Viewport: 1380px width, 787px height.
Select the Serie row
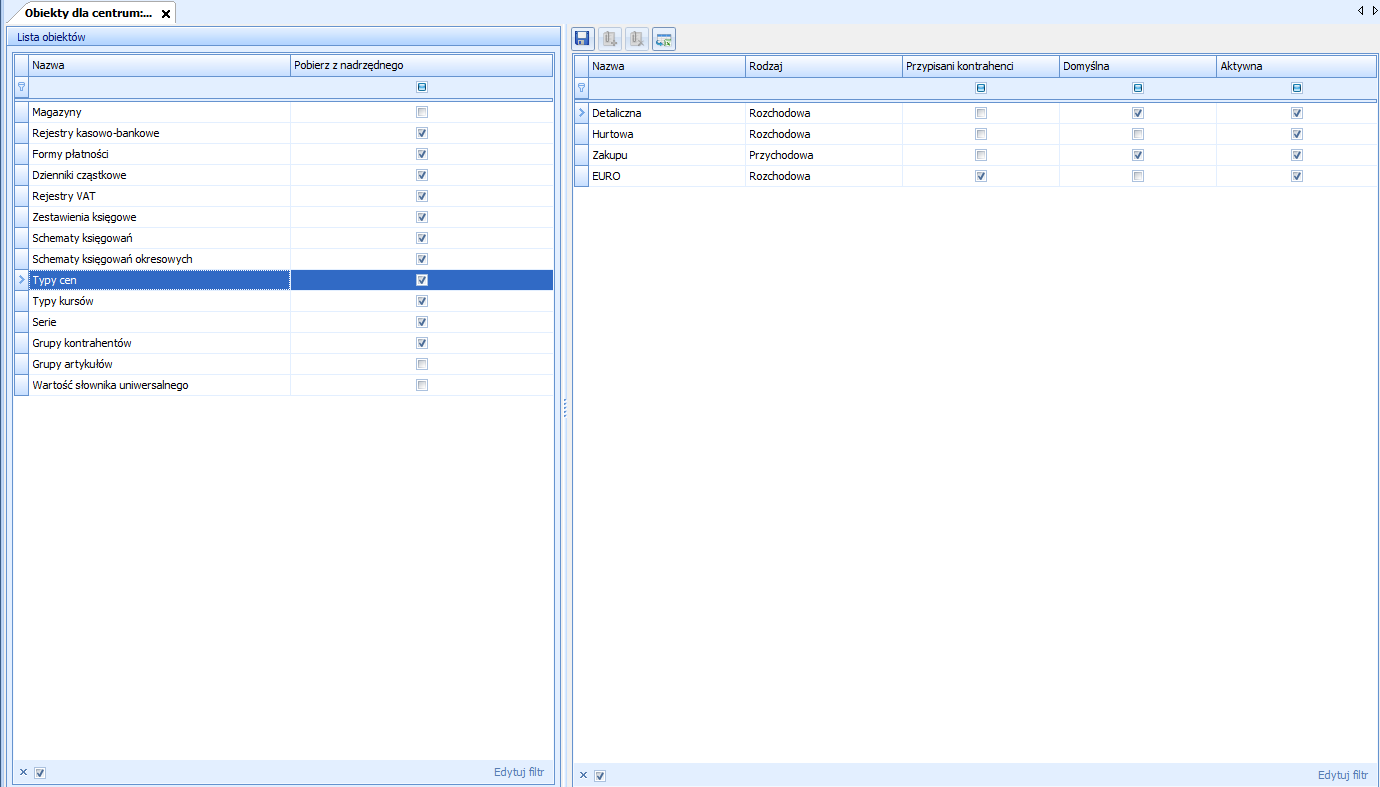click(283, 322)
